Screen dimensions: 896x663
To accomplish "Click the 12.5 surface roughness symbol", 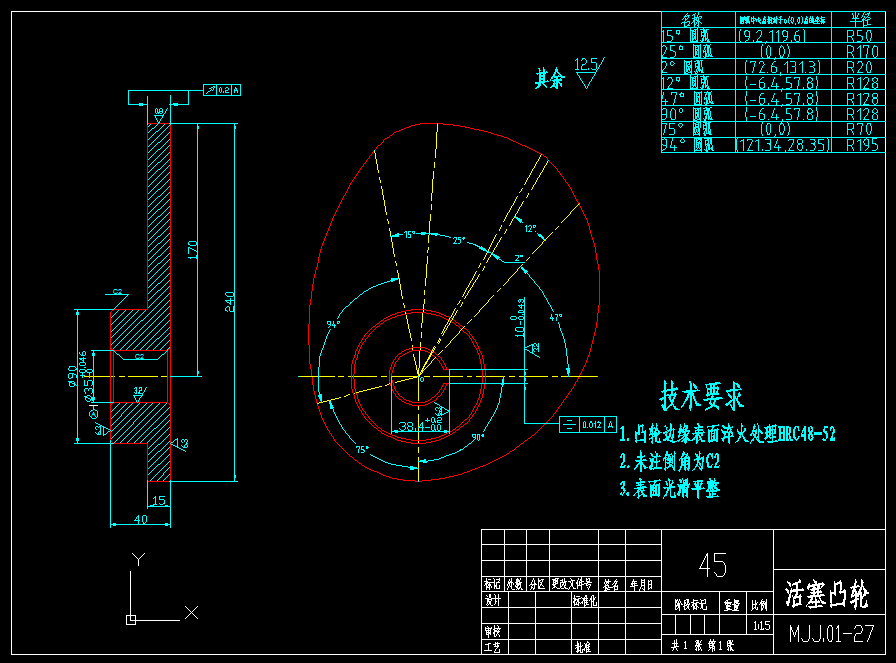I will click(x=589, y=72).
